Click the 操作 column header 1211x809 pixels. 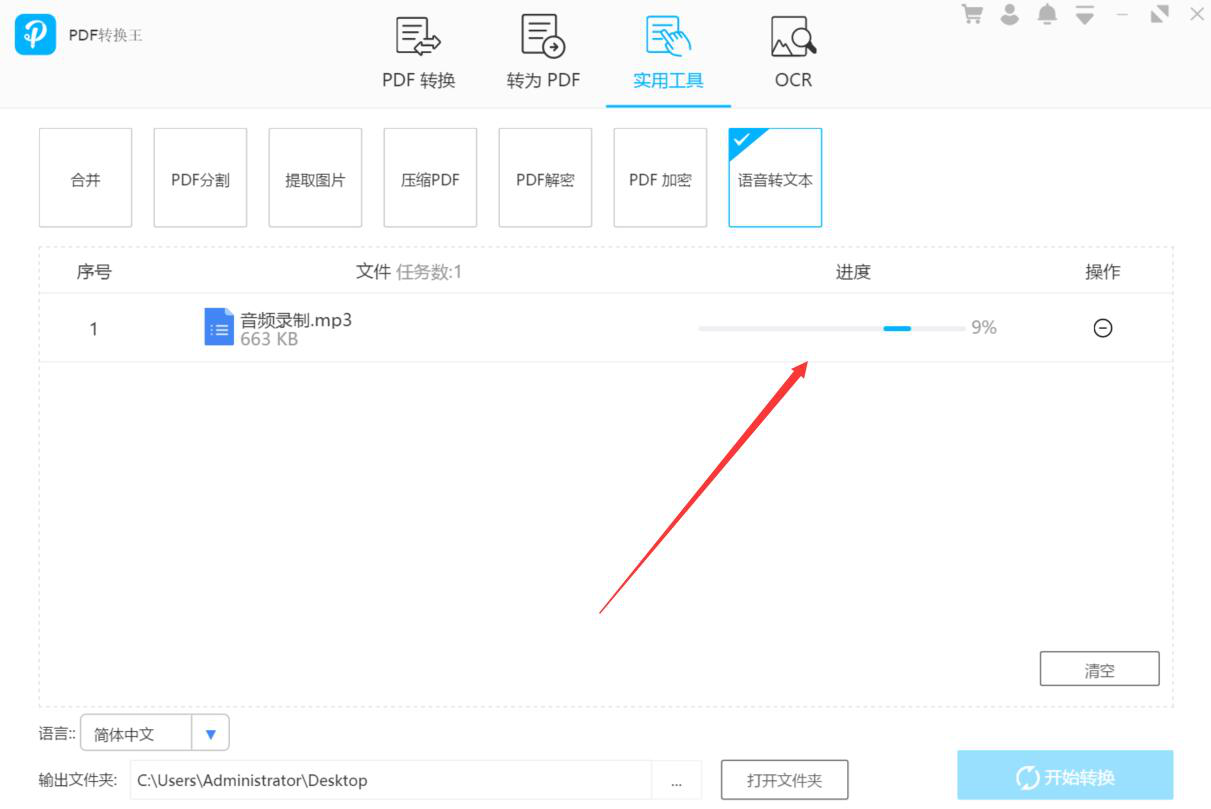click(x=1103, y=271)
